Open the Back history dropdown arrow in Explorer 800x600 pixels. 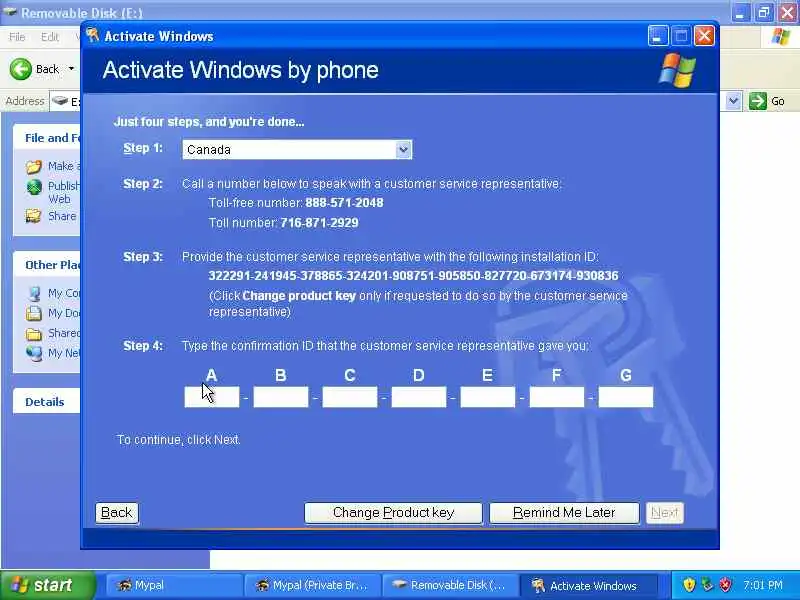(x=71, y=69)
